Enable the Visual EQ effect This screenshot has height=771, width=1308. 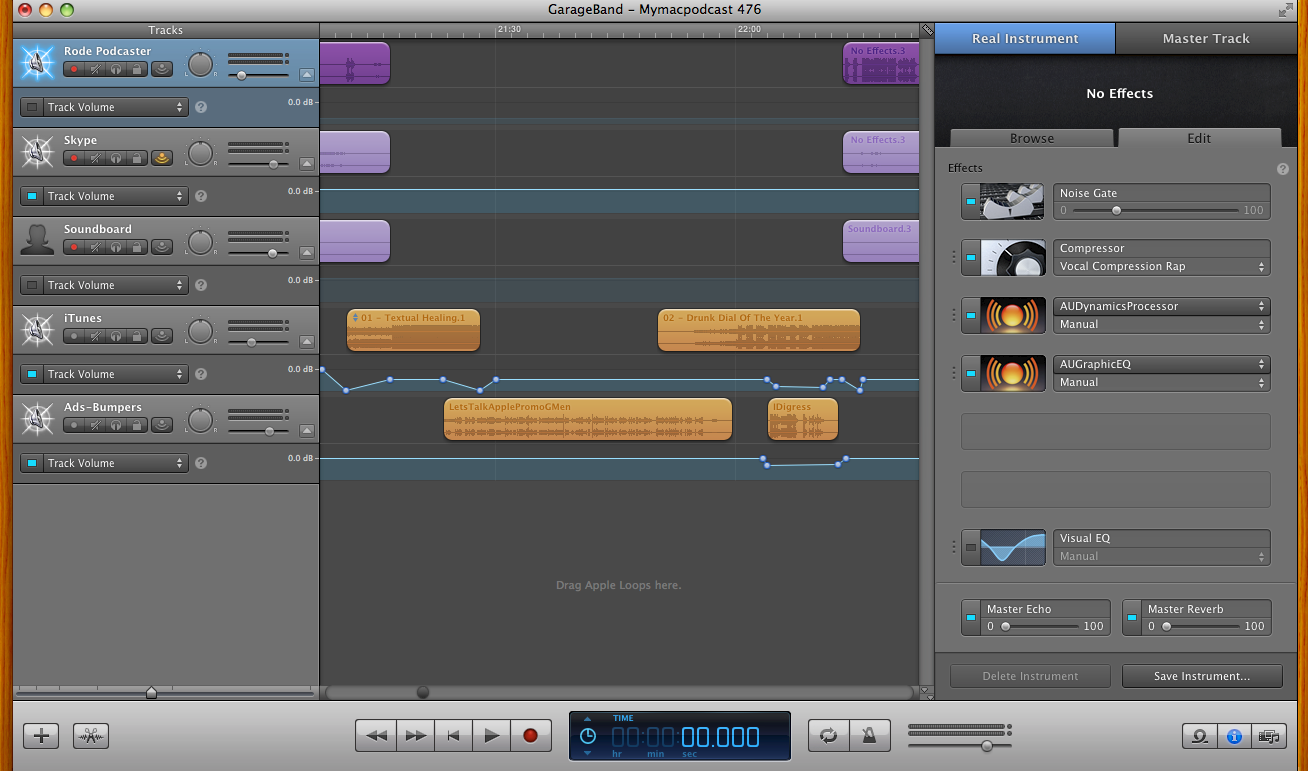[x=970, y=547]
